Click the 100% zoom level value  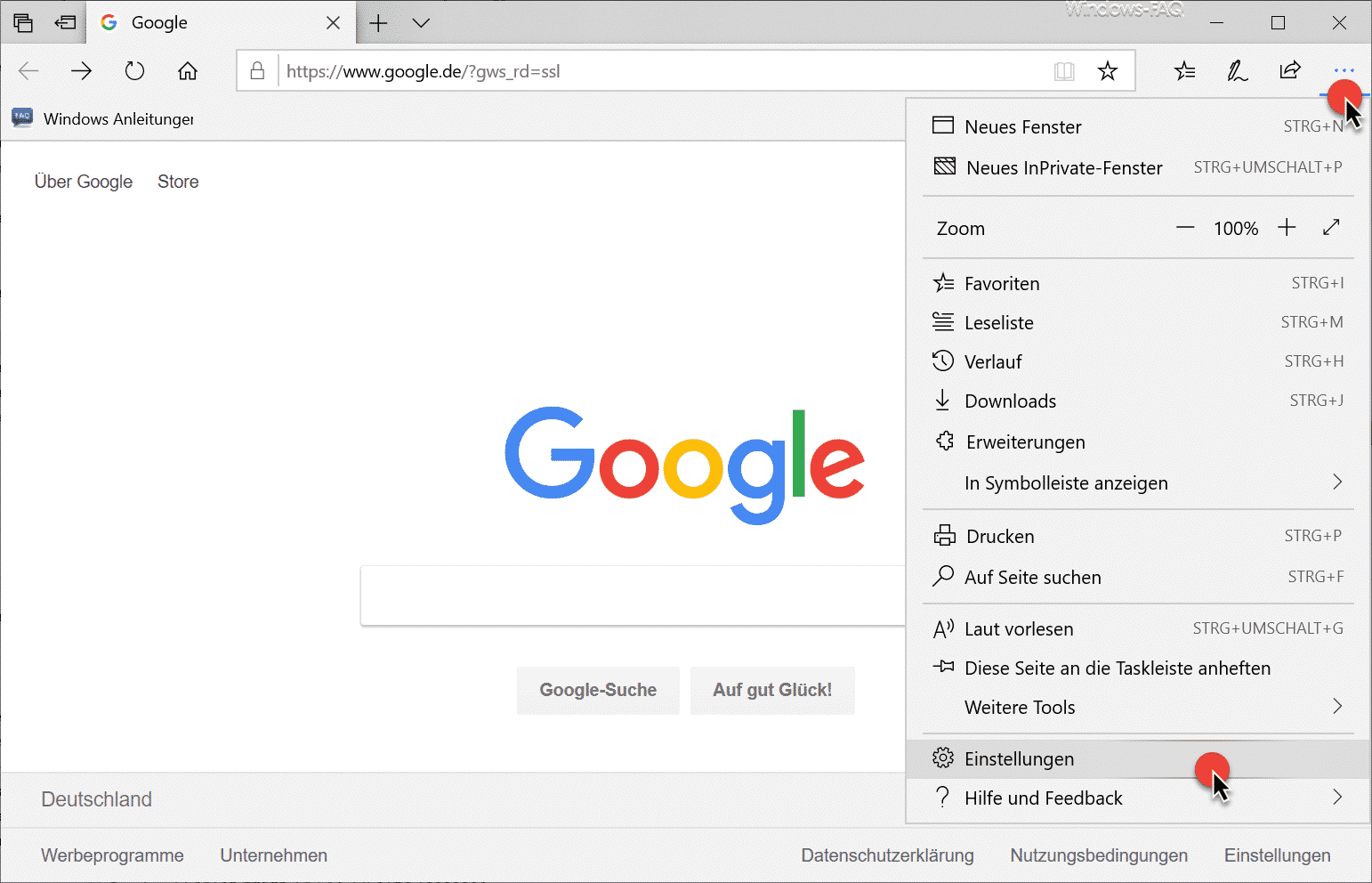(x=1236, y=229)
